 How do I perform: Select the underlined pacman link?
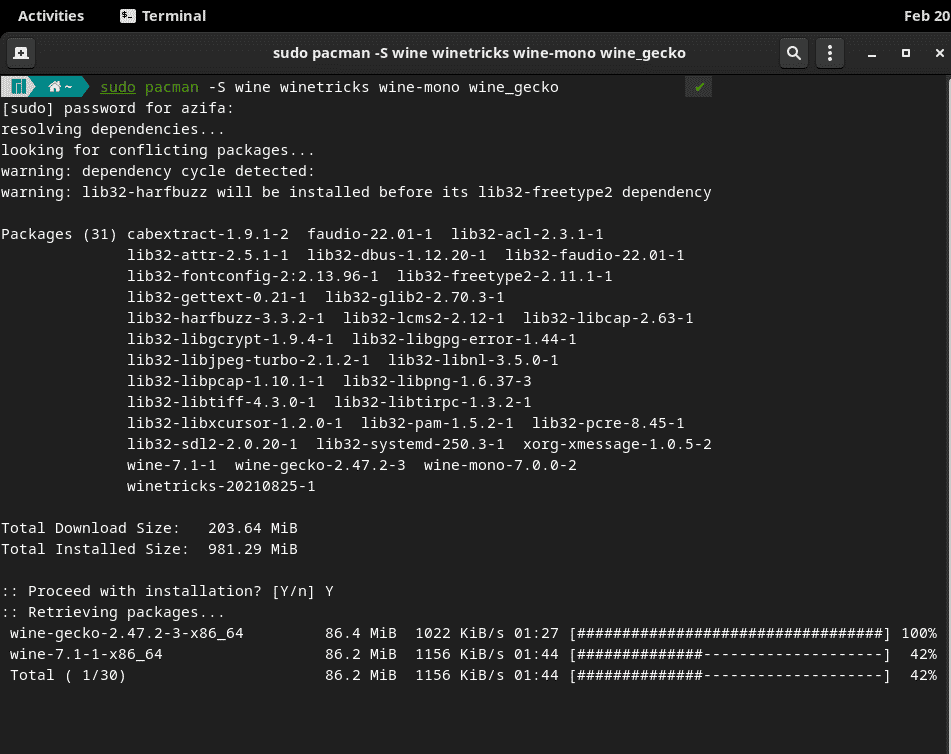click(172, 87)
